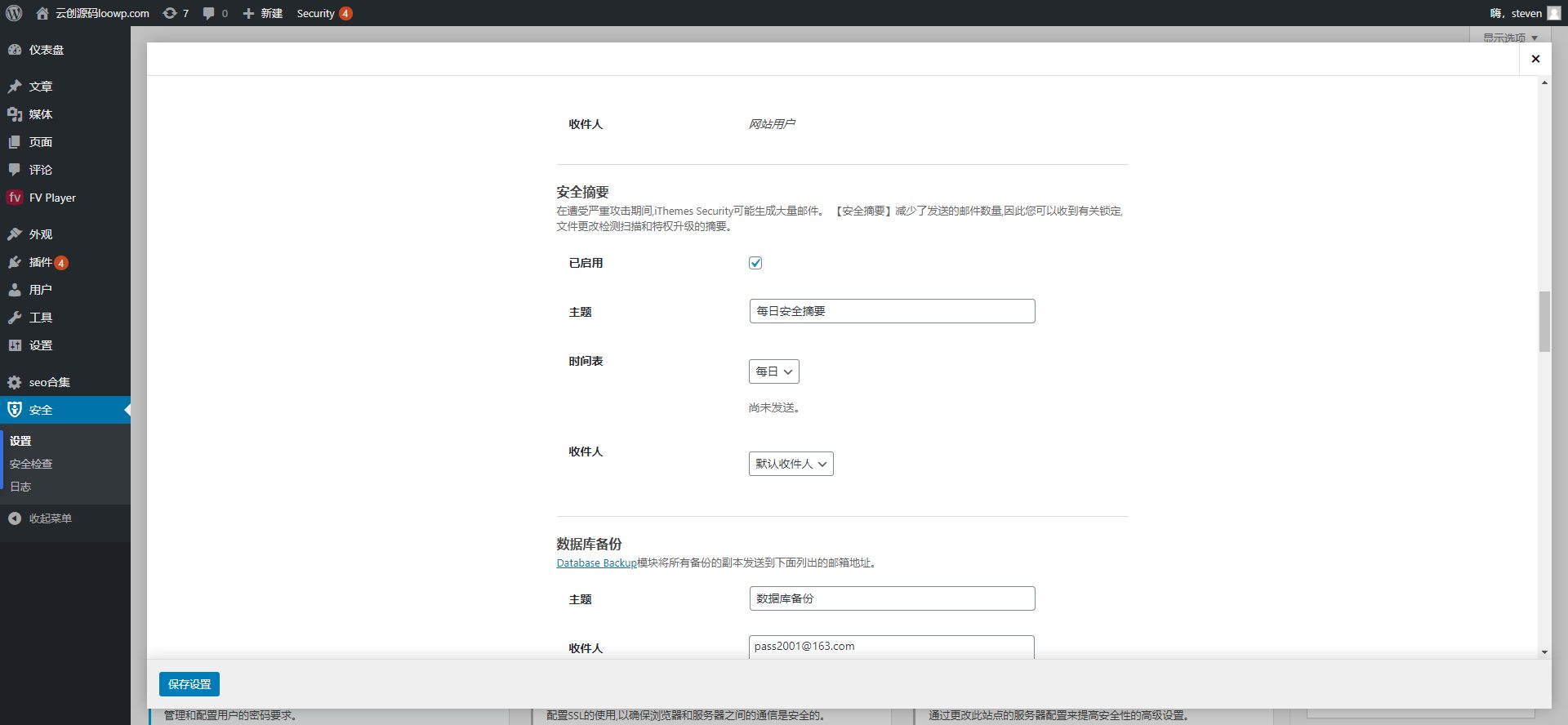This screenshot has height=725, width=1568.
Task: Open the updates icon showing 7
Action: tap(170, 13)
